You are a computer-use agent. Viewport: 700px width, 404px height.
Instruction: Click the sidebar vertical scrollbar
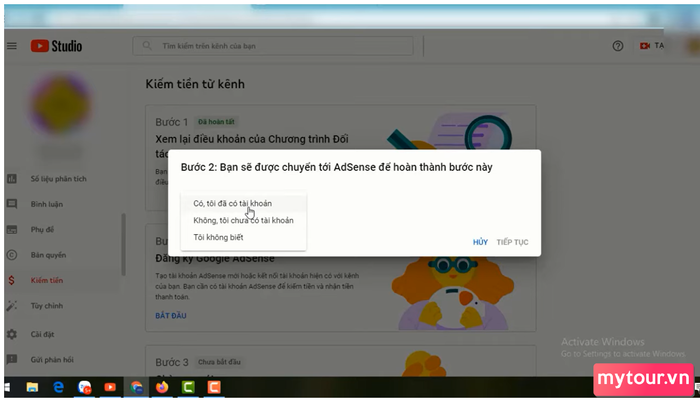(x=123, y=245)
